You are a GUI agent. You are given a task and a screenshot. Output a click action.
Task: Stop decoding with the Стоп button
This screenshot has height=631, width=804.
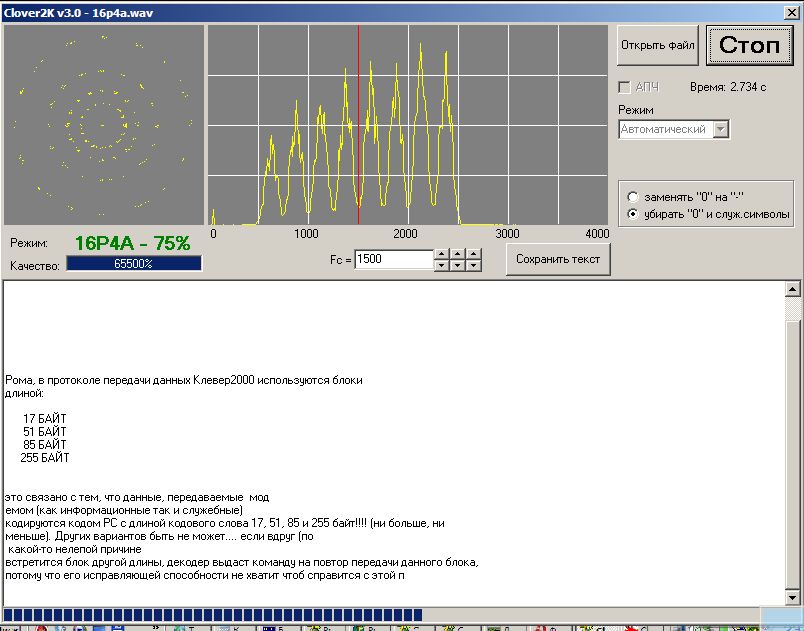coord(749,46)
